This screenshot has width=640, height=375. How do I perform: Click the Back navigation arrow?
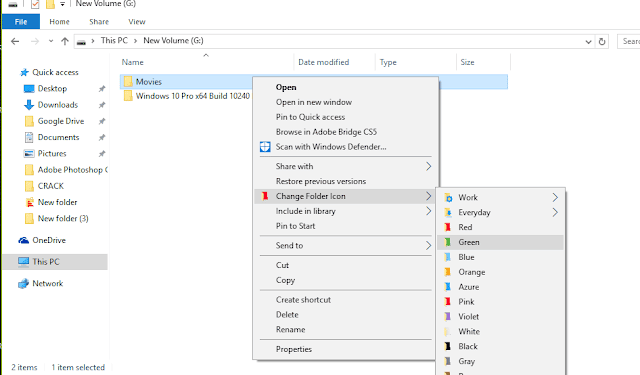point(15,41)
